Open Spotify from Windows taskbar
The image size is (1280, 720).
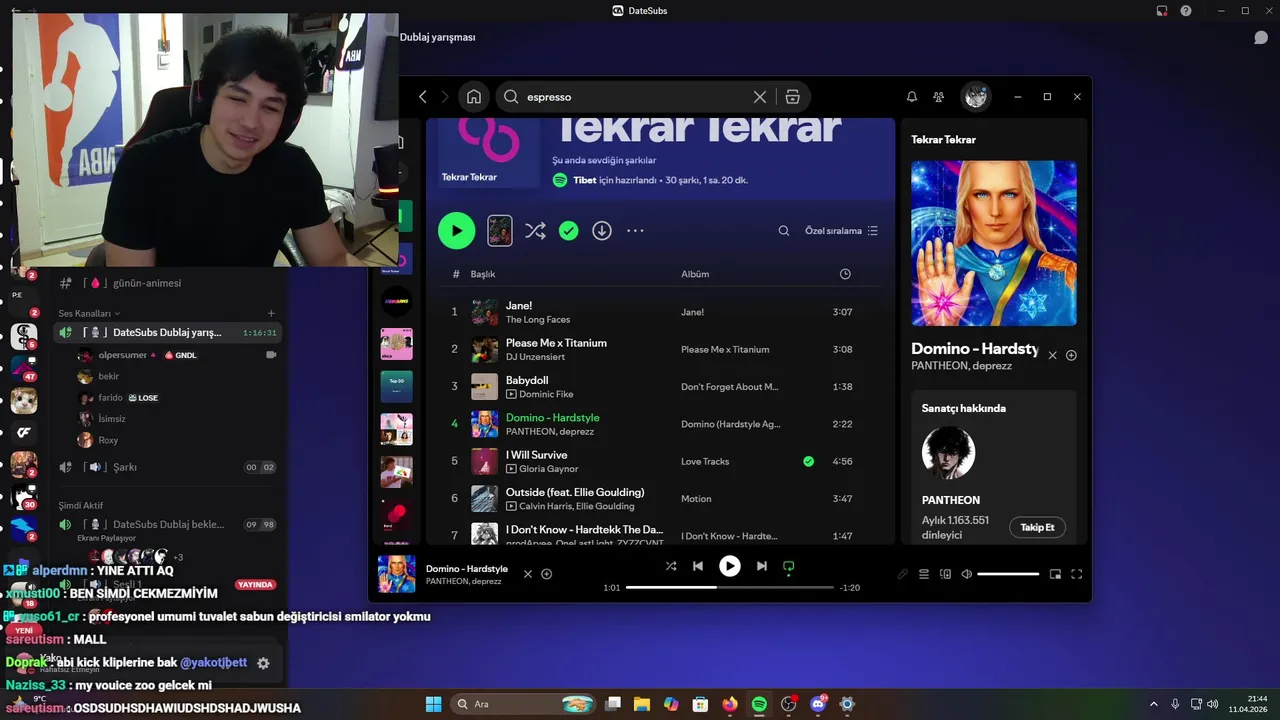click(x=759, y=704)
